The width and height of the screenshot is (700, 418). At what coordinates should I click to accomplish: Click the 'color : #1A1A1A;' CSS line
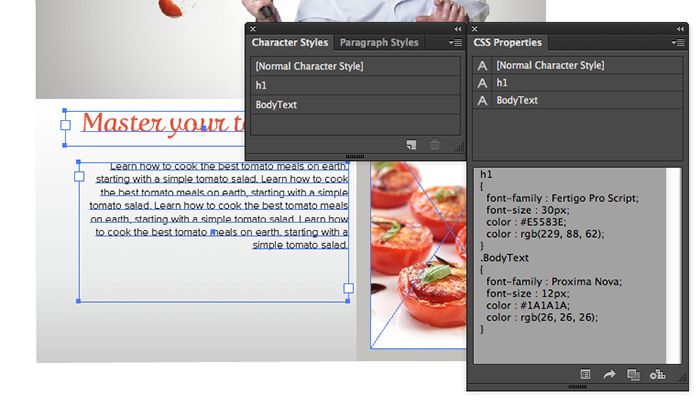(528, 305)
